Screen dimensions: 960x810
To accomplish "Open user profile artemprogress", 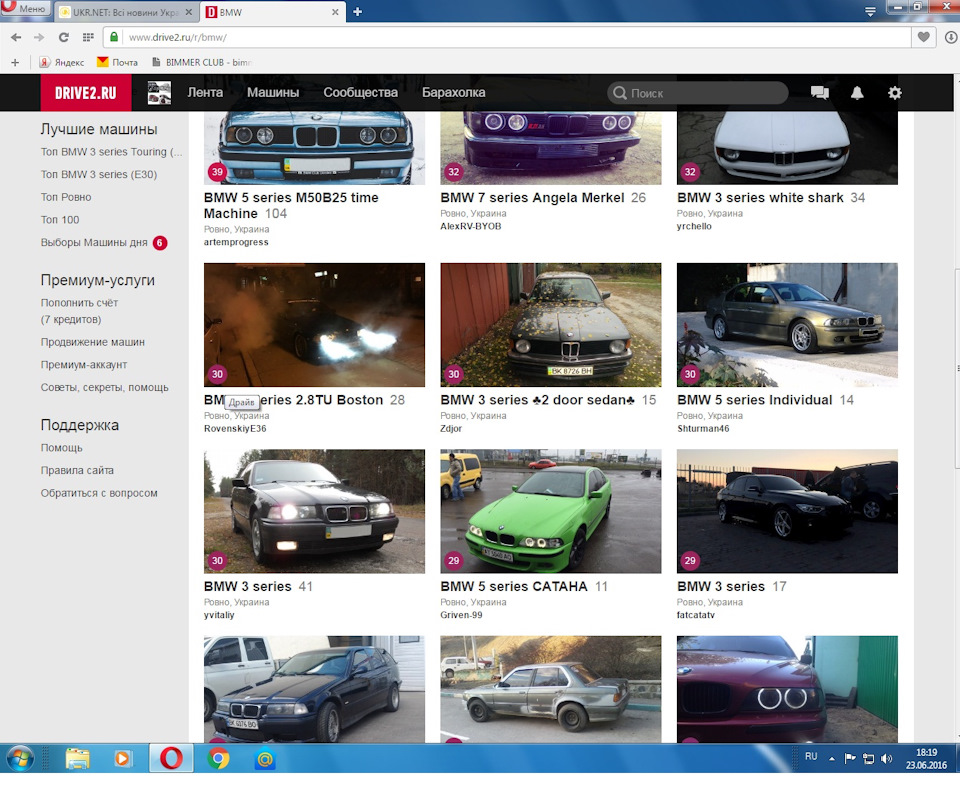I will (x=236, y=242).
